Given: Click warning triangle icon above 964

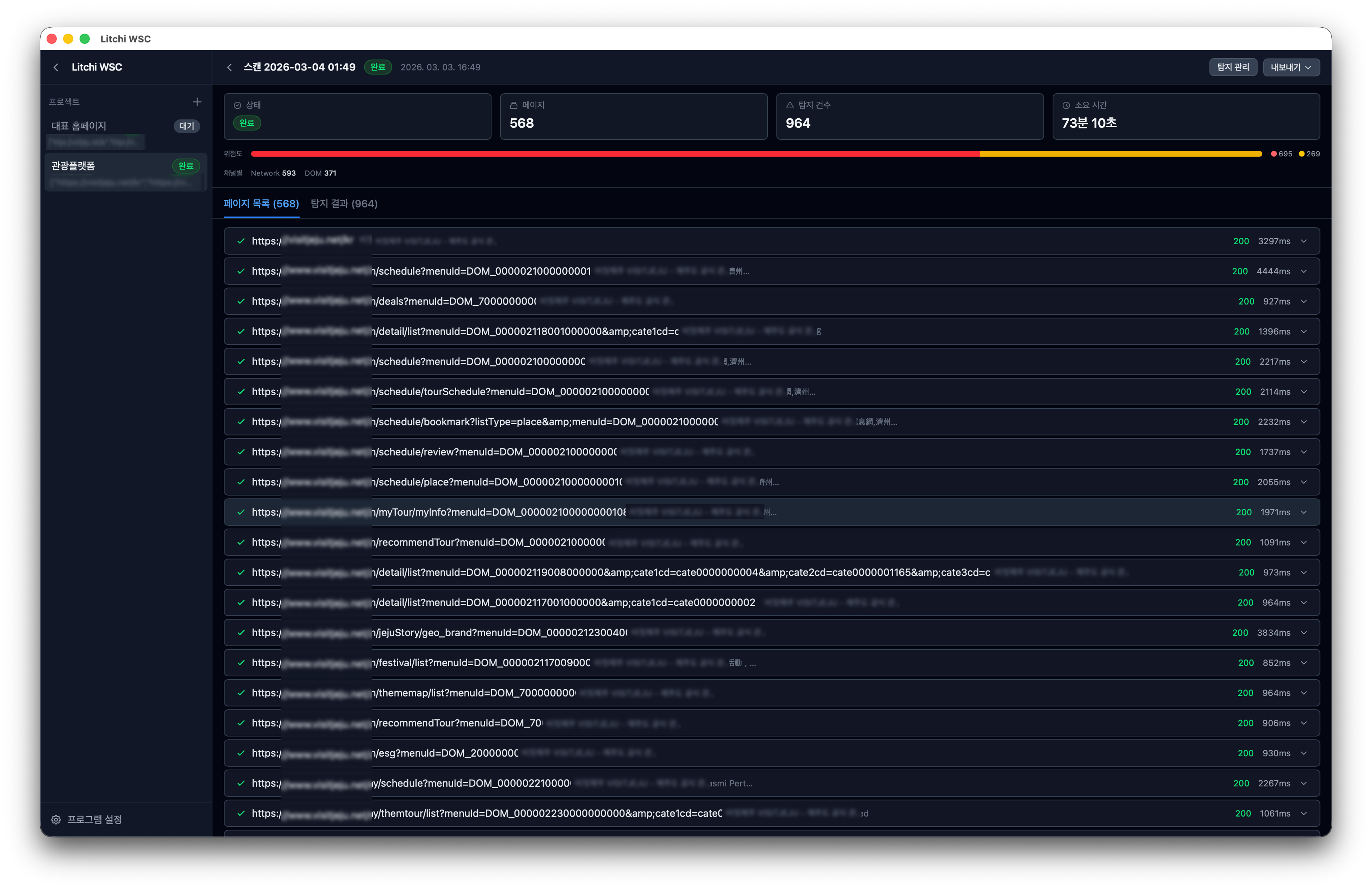Looking at the screenshot, I should [x=790, y=105].
